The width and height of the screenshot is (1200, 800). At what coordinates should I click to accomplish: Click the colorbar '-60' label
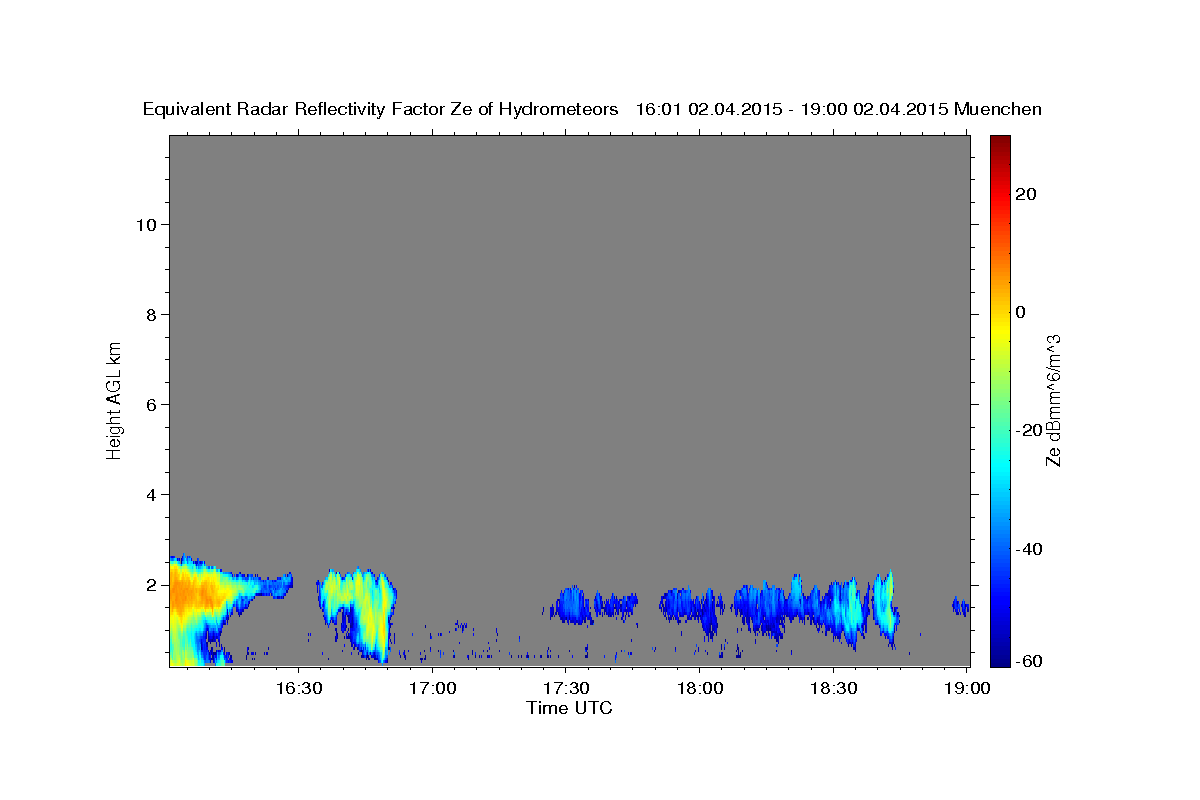[x=1029, y=661]
